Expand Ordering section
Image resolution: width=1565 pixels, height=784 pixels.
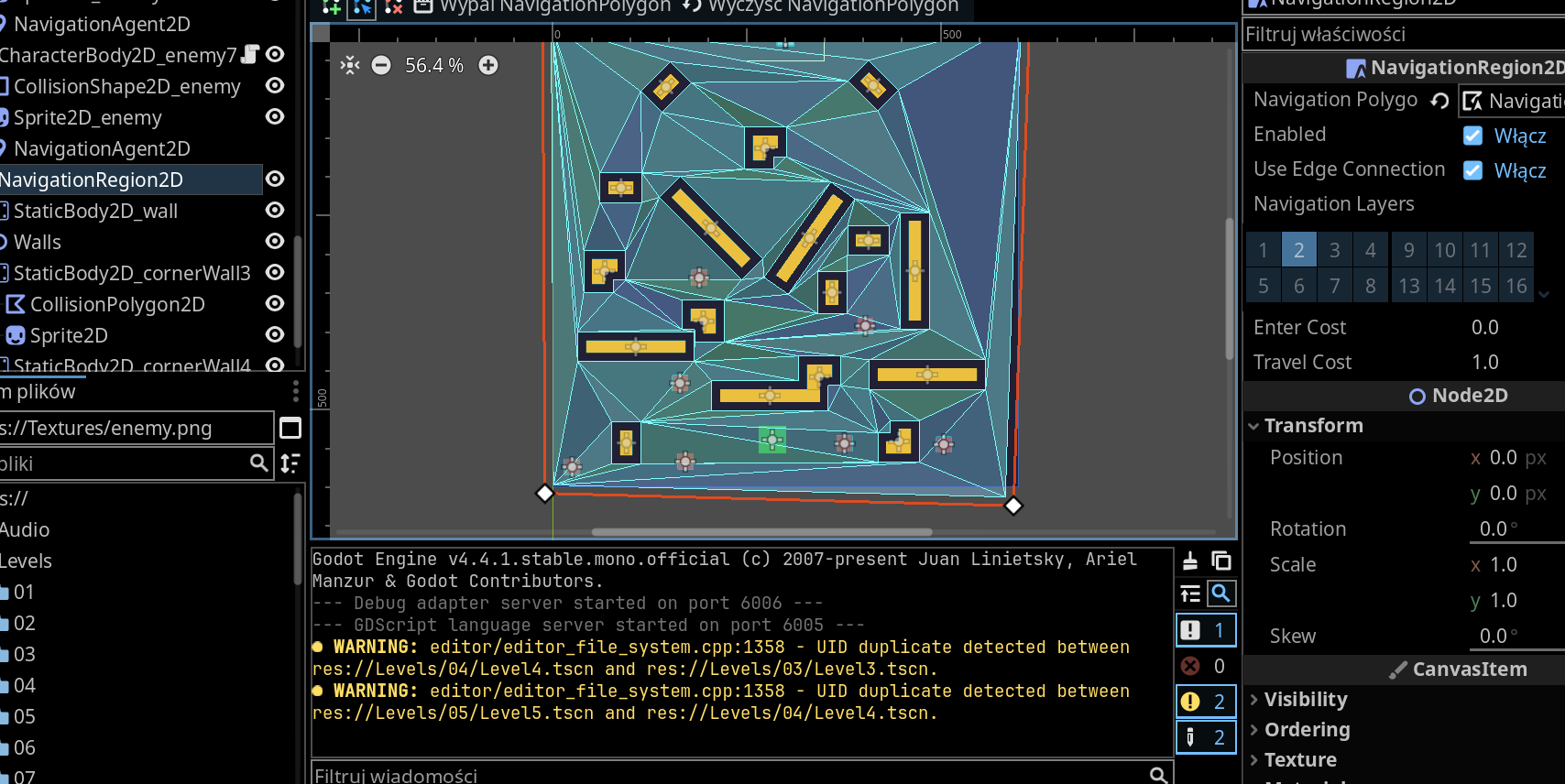click(x=1299, y=729)
